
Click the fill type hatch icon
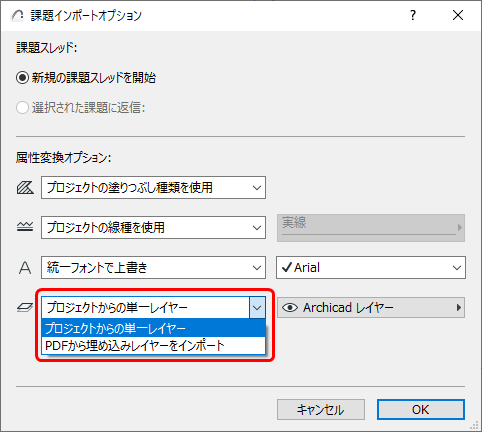(x=25, y=188)
